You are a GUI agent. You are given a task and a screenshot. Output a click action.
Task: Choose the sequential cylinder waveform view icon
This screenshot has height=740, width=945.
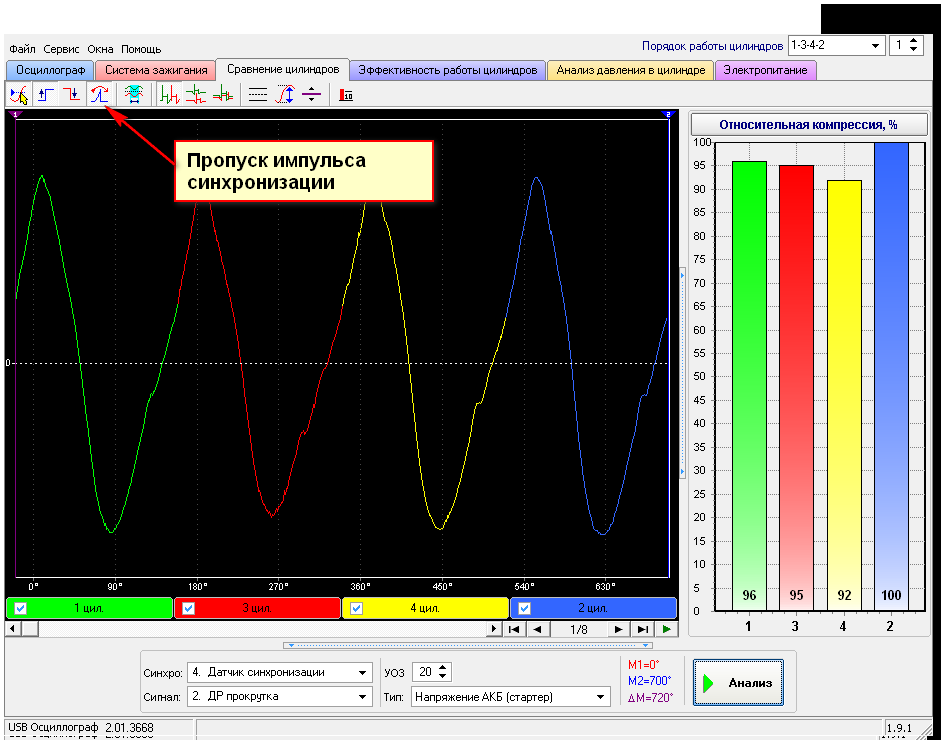[169, 95]
